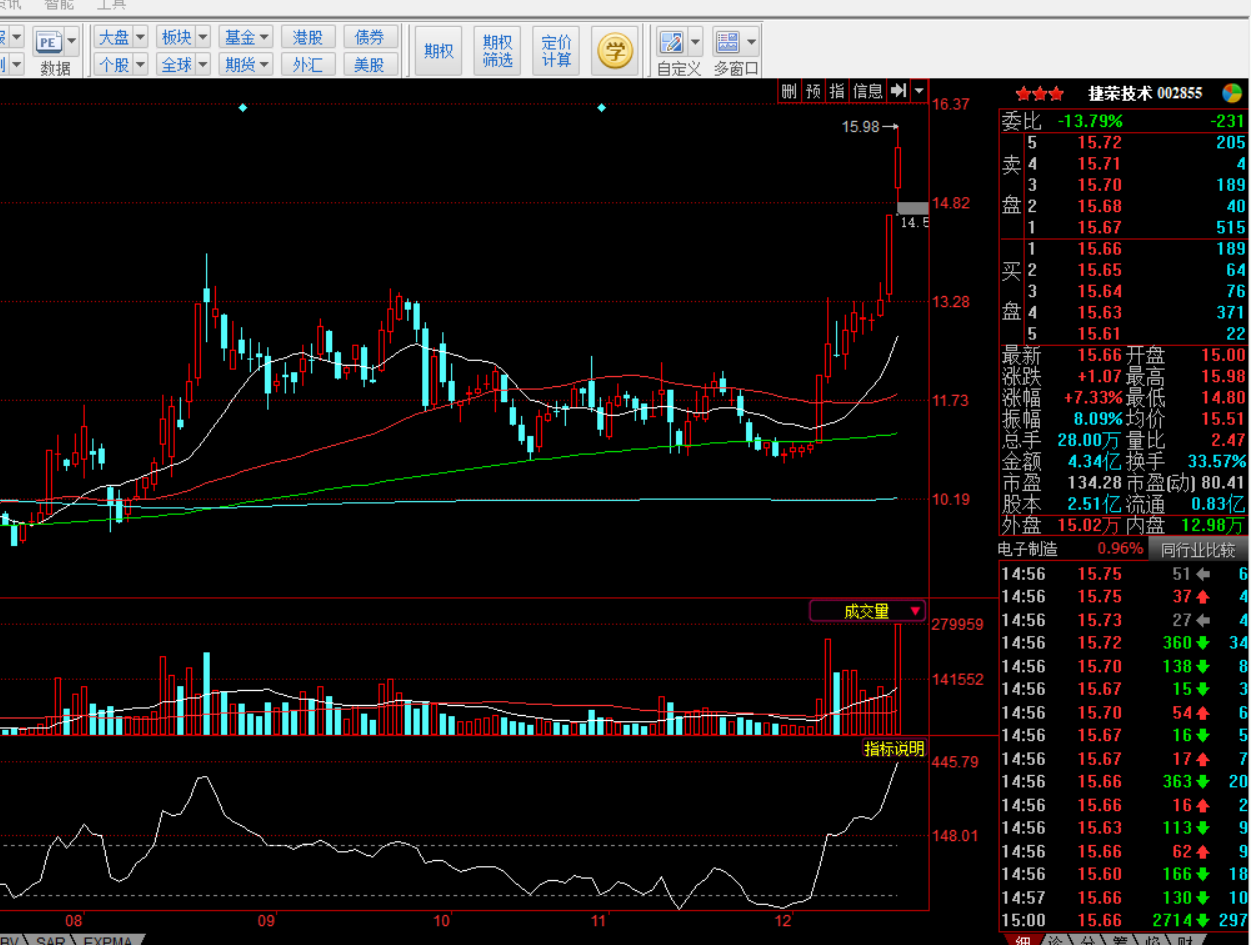Open the 多窗口 dropdown arrow
1251x945 pixels.
coord(751,42)
